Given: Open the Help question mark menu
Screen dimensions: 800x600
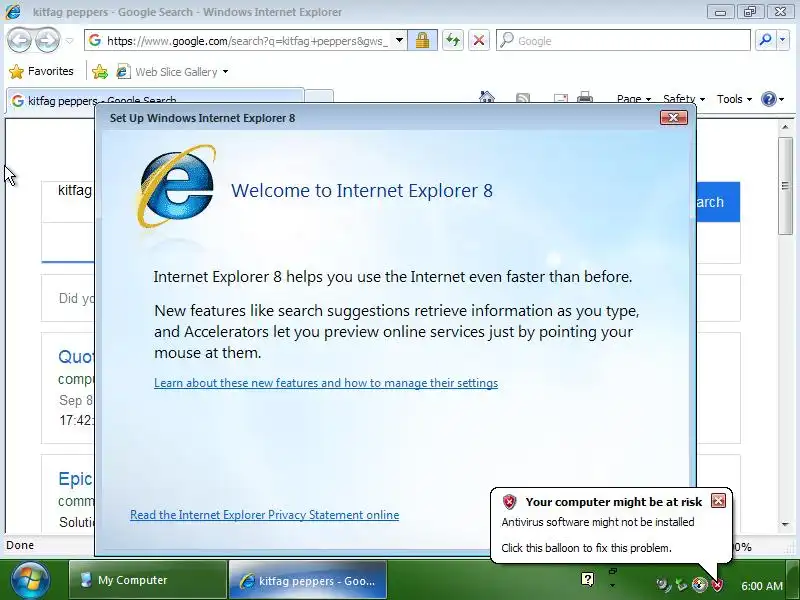Looking at the screenshot, I should click(772, 99).
